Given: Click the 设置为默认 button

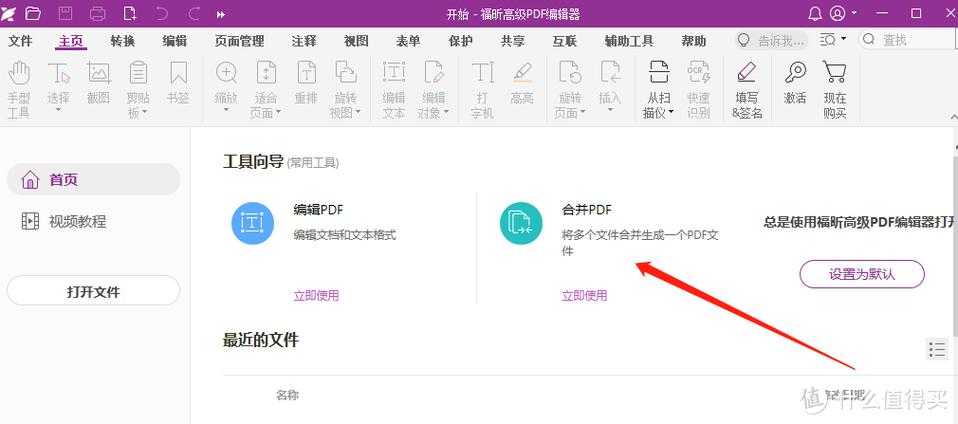Looking at the screenshot, I should (862, 274).
